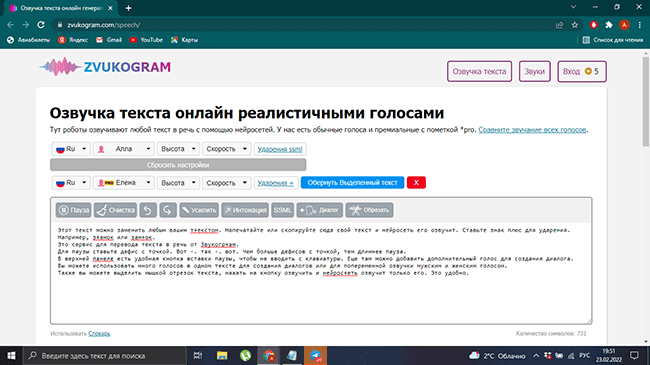
Task: Click the redo arrow in the editor toolbar
Action: coord(168,210)
